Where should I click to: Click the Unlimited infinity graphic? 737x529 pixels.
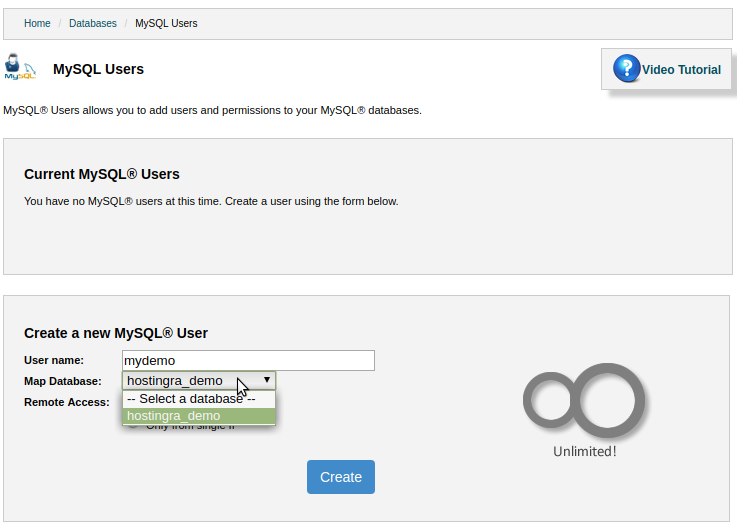coord(584,401)
